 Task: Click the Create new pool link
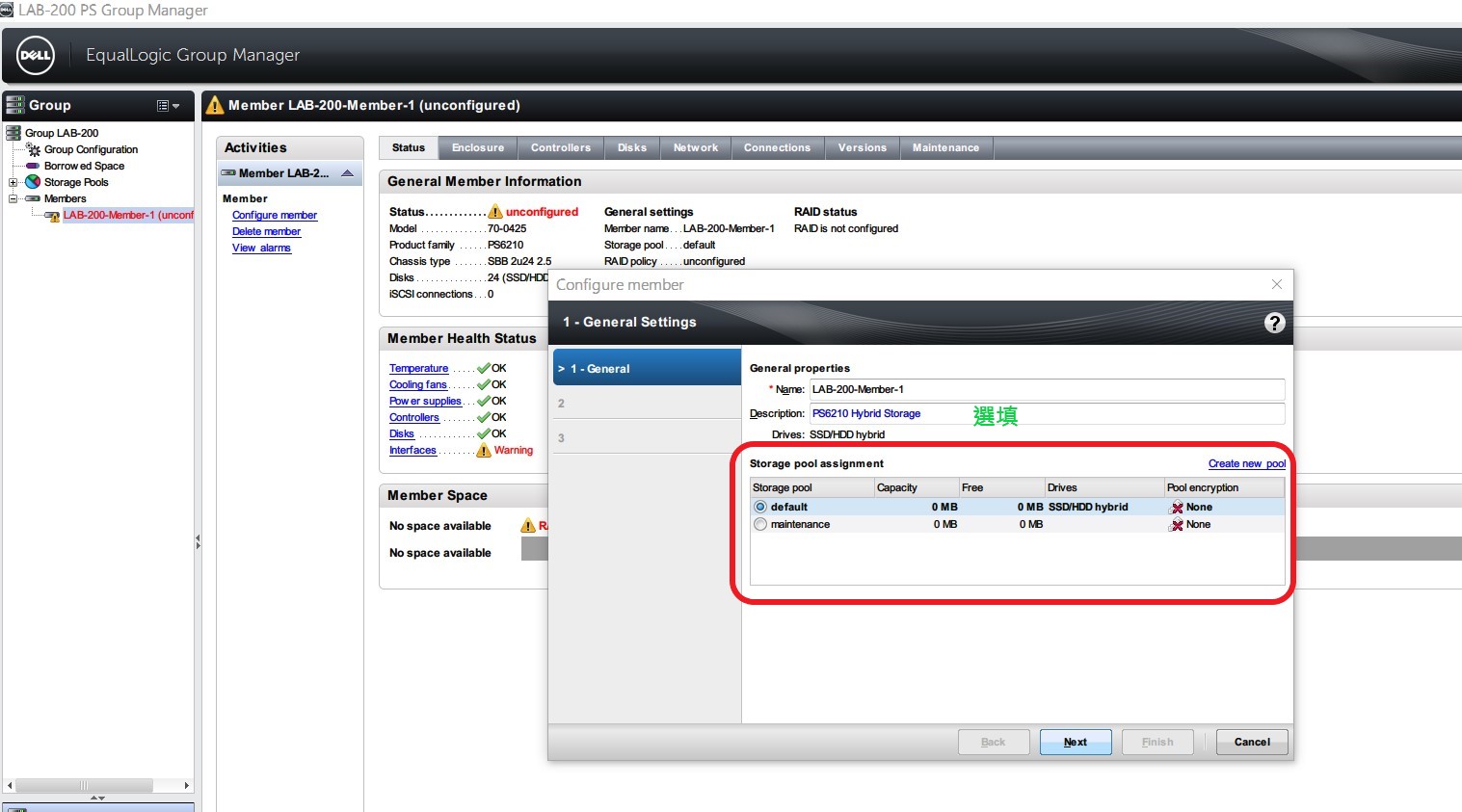[1247, 463]
